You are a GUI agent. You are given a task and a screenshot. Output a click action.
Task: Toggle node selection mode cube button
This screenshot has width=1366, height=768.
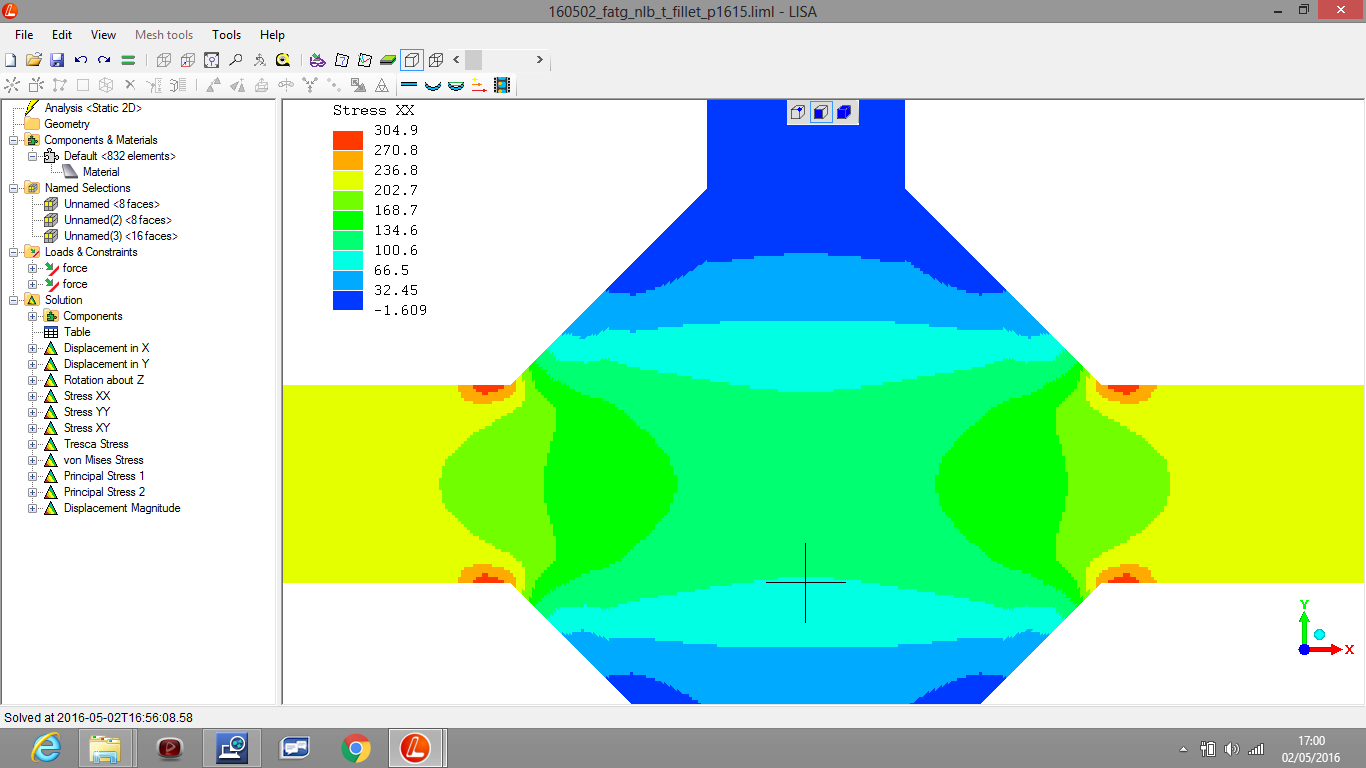click(797, 112)
